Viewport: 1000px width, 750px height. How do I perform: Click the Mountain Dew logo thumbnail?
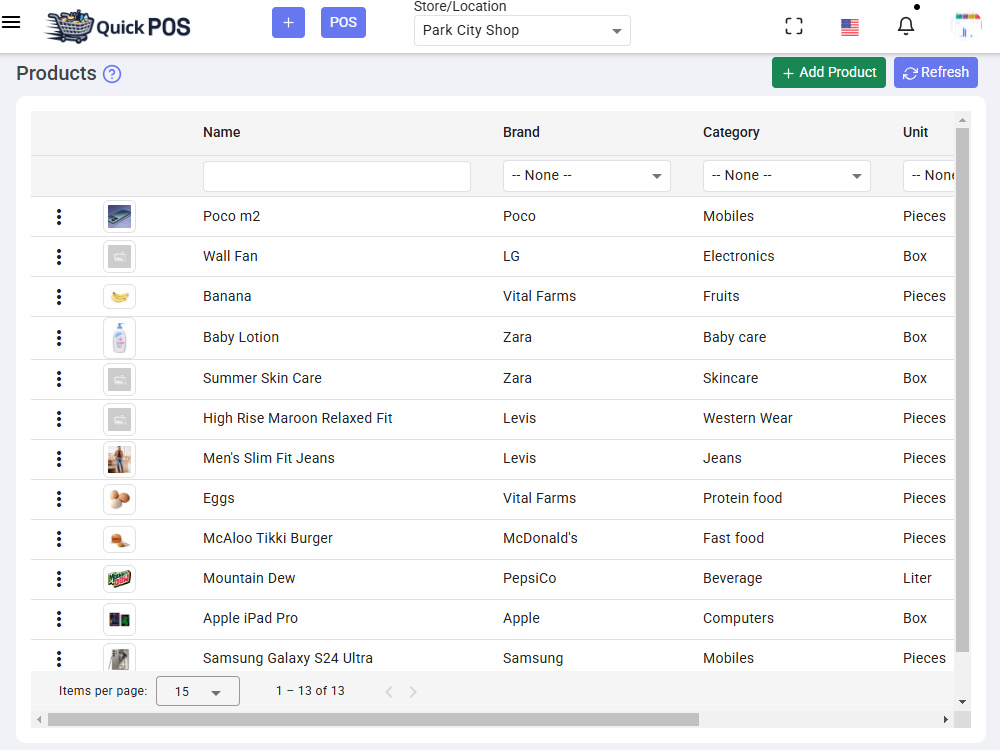tap(119, 579)
